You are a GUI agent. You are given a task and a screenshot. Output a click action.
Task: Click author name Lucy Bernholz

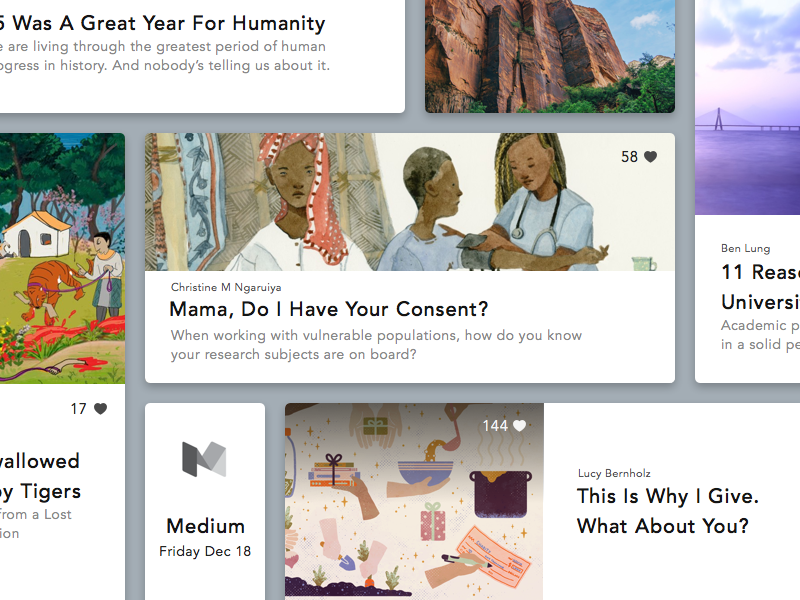pos(614,473)
